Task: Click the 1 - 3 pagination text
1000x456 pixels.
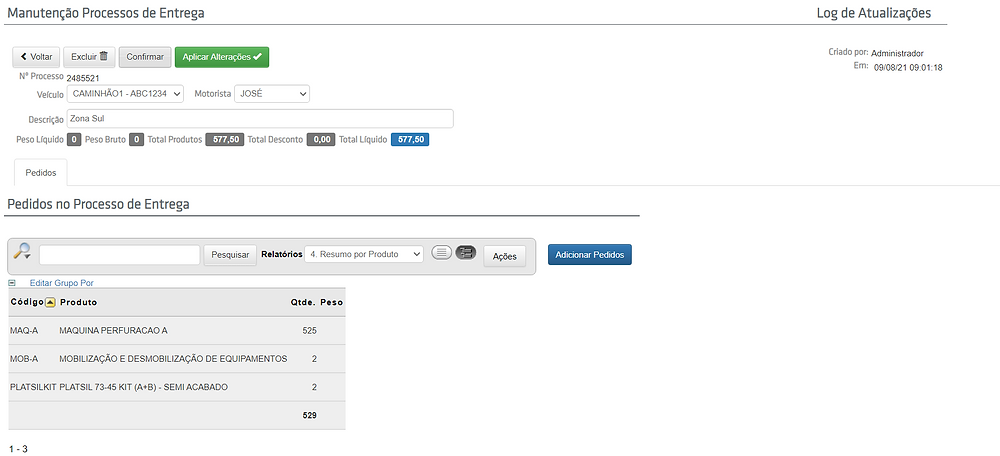Action: 18,449
